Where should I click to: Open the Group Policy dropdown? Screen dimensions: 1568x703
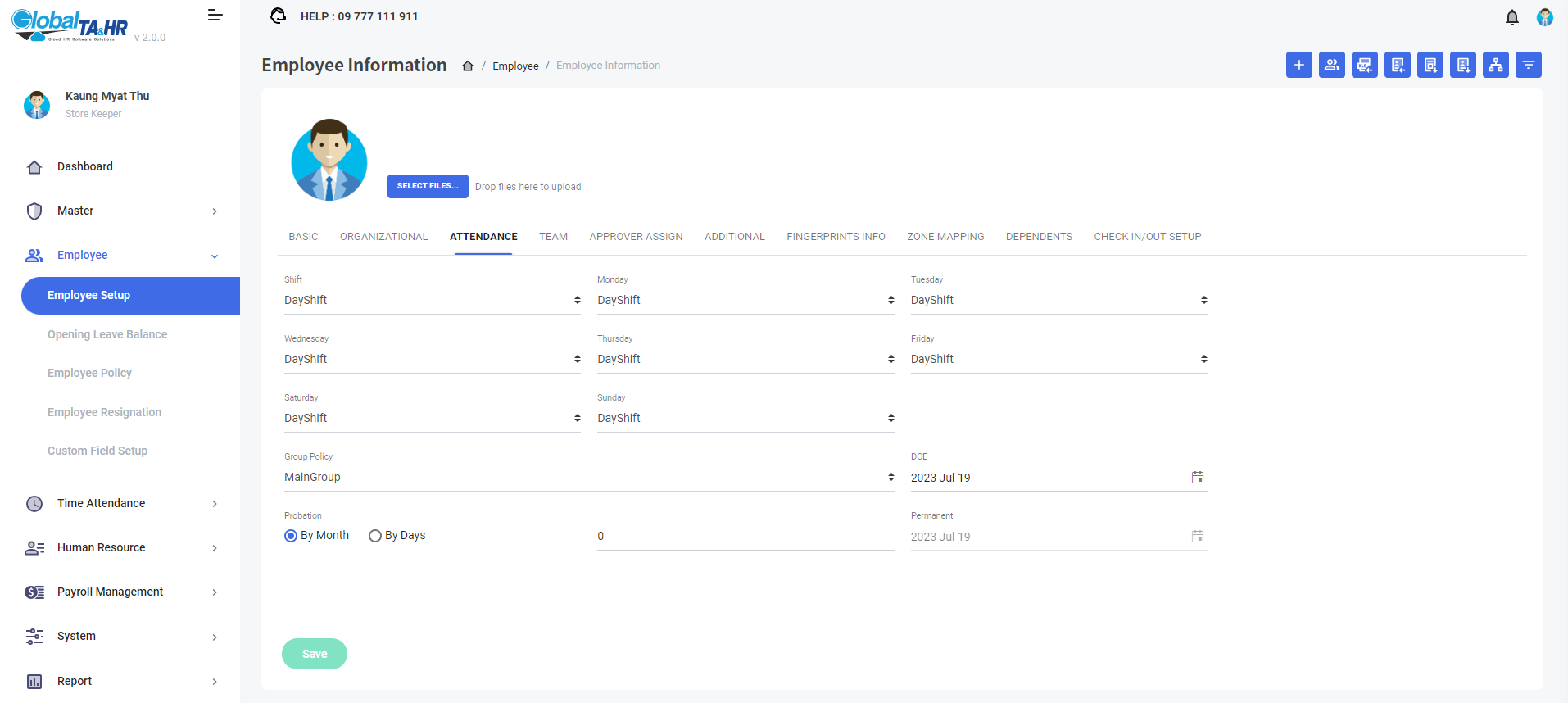tap(588, 478)
